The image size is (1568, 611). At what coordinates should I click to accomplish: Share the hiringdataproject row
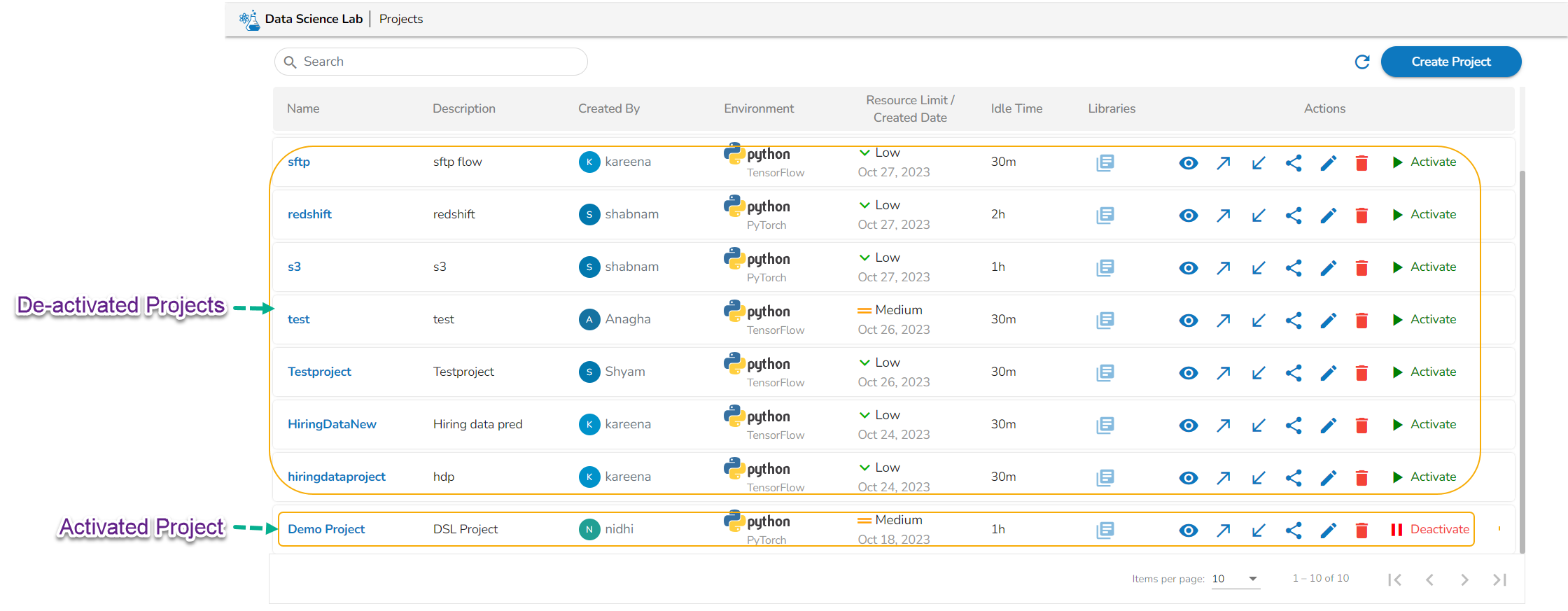[1294, 478]
